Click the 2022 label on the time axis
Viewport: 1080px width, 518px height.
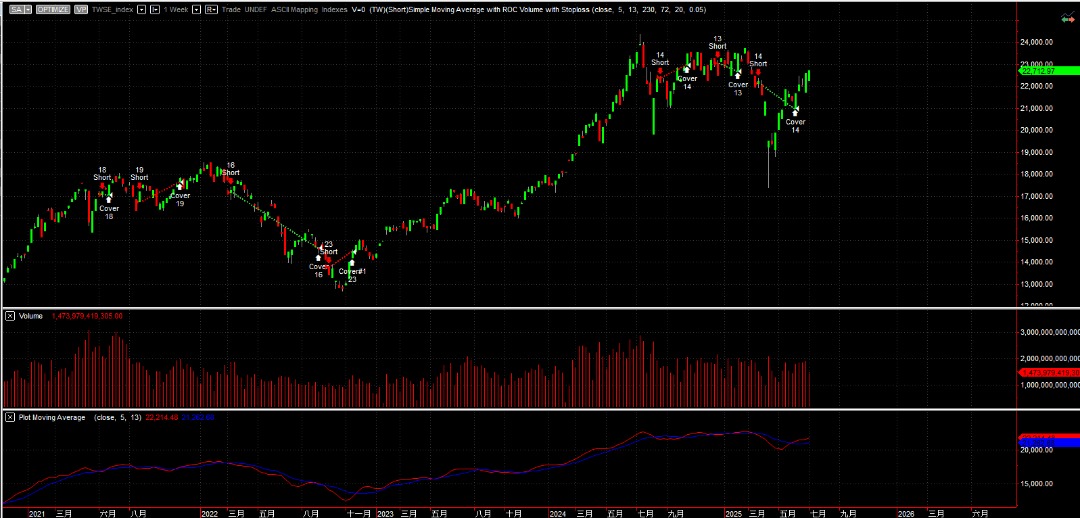click(x=209, y=513)
